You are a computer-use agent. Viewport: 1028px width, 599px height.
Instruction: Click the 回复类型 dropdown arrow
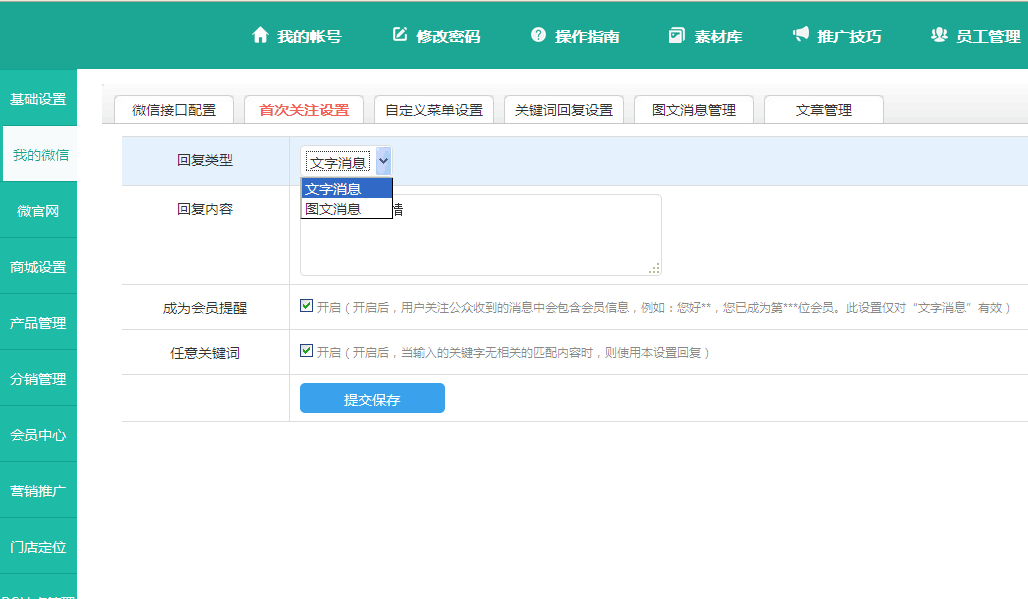point(384,161)
